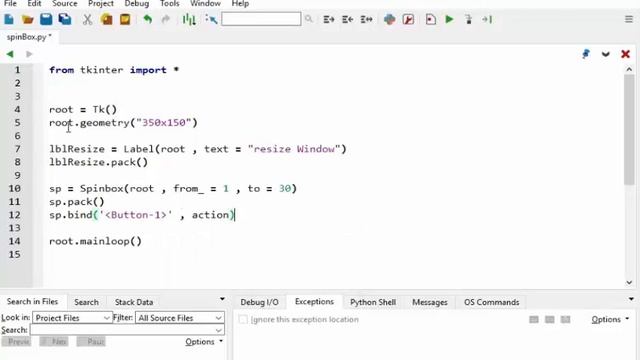The image size is (640, 360).
Task: Open the hamburger menu in toolbar
Action: pyautogui.click(x=629, y=19)
